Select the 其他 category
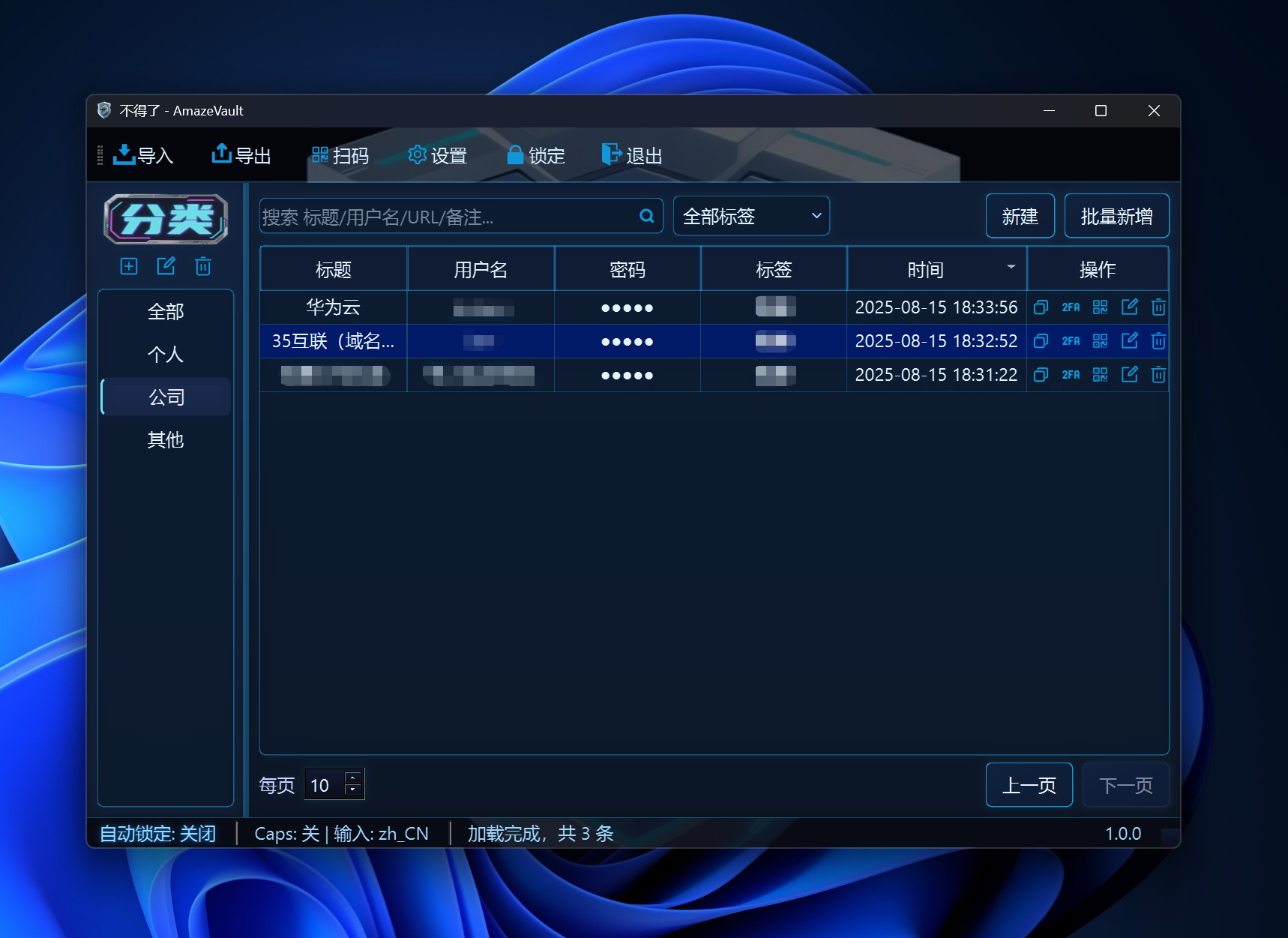The width and height of the screenshot is (1288, 938). [166, 440]
